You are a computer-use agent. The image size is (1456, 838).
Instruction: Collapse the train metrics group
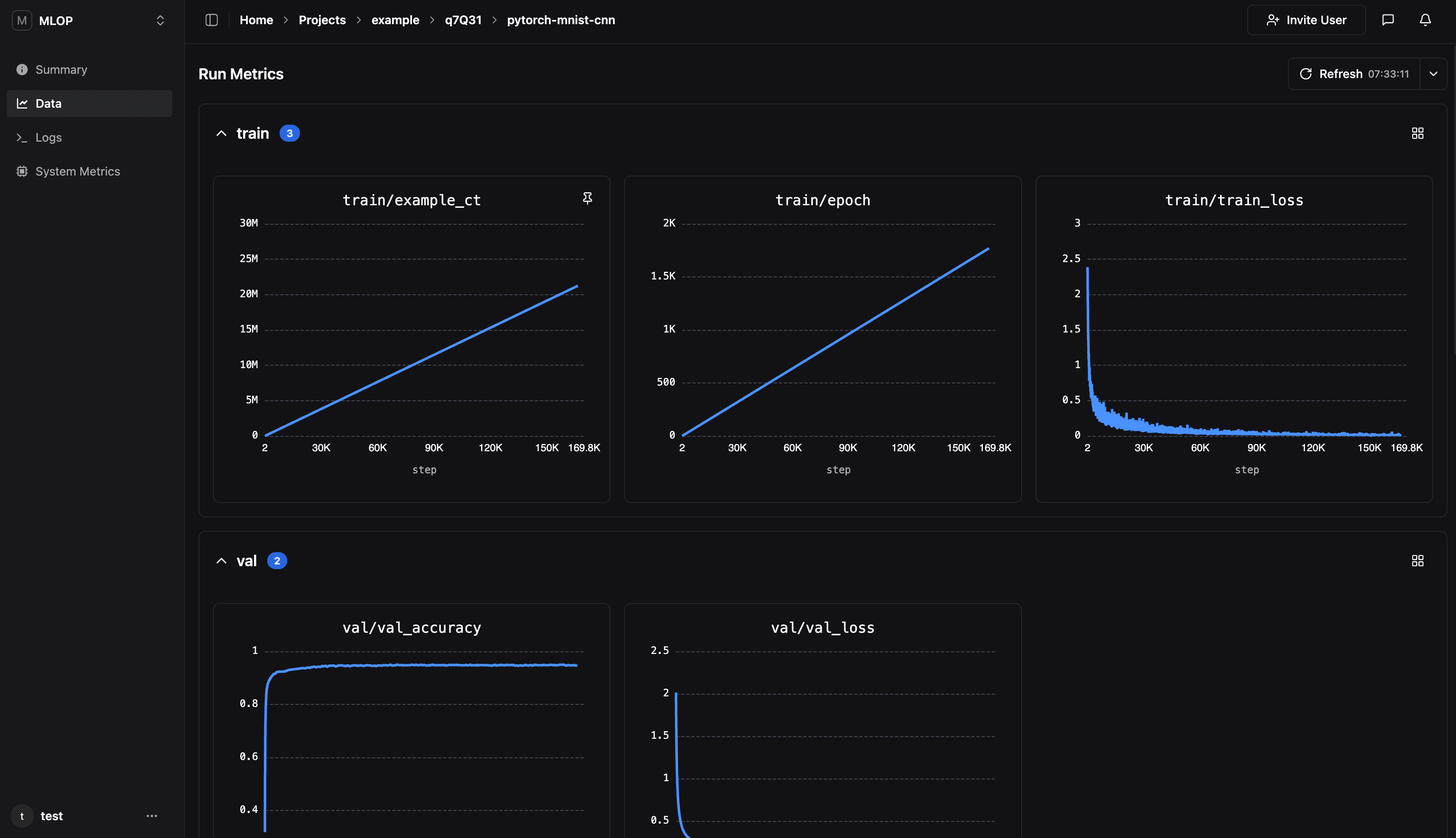pyautogui.click(x=221, y=134)
